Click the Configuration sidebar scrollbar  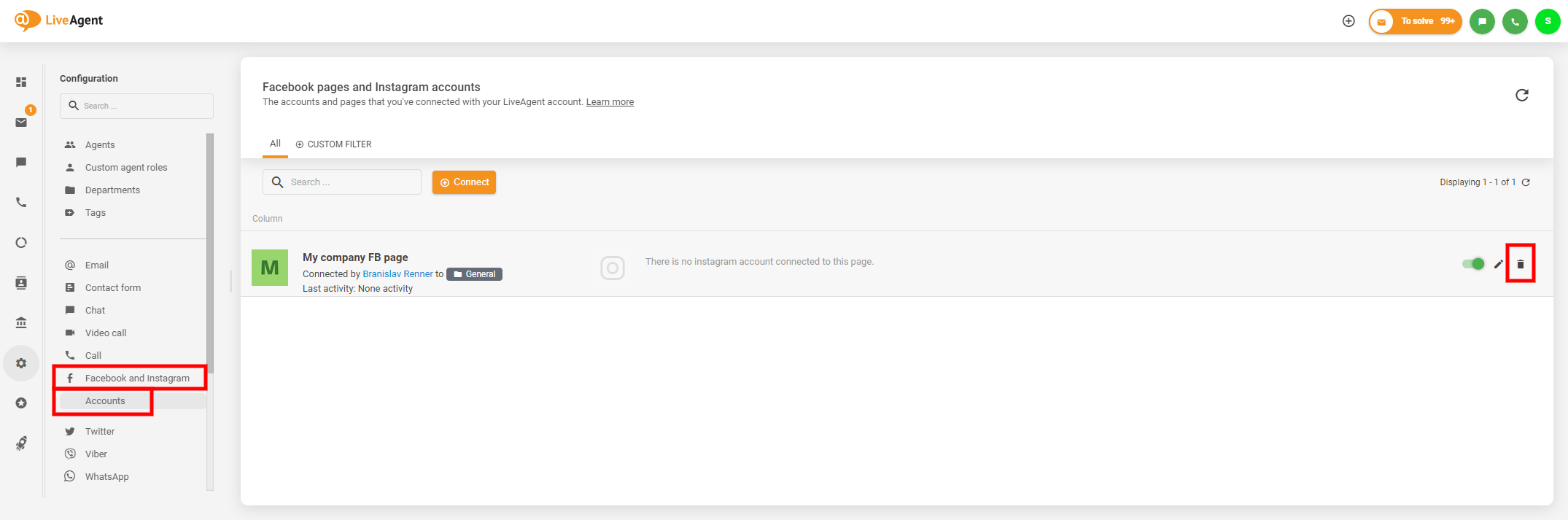210,248
